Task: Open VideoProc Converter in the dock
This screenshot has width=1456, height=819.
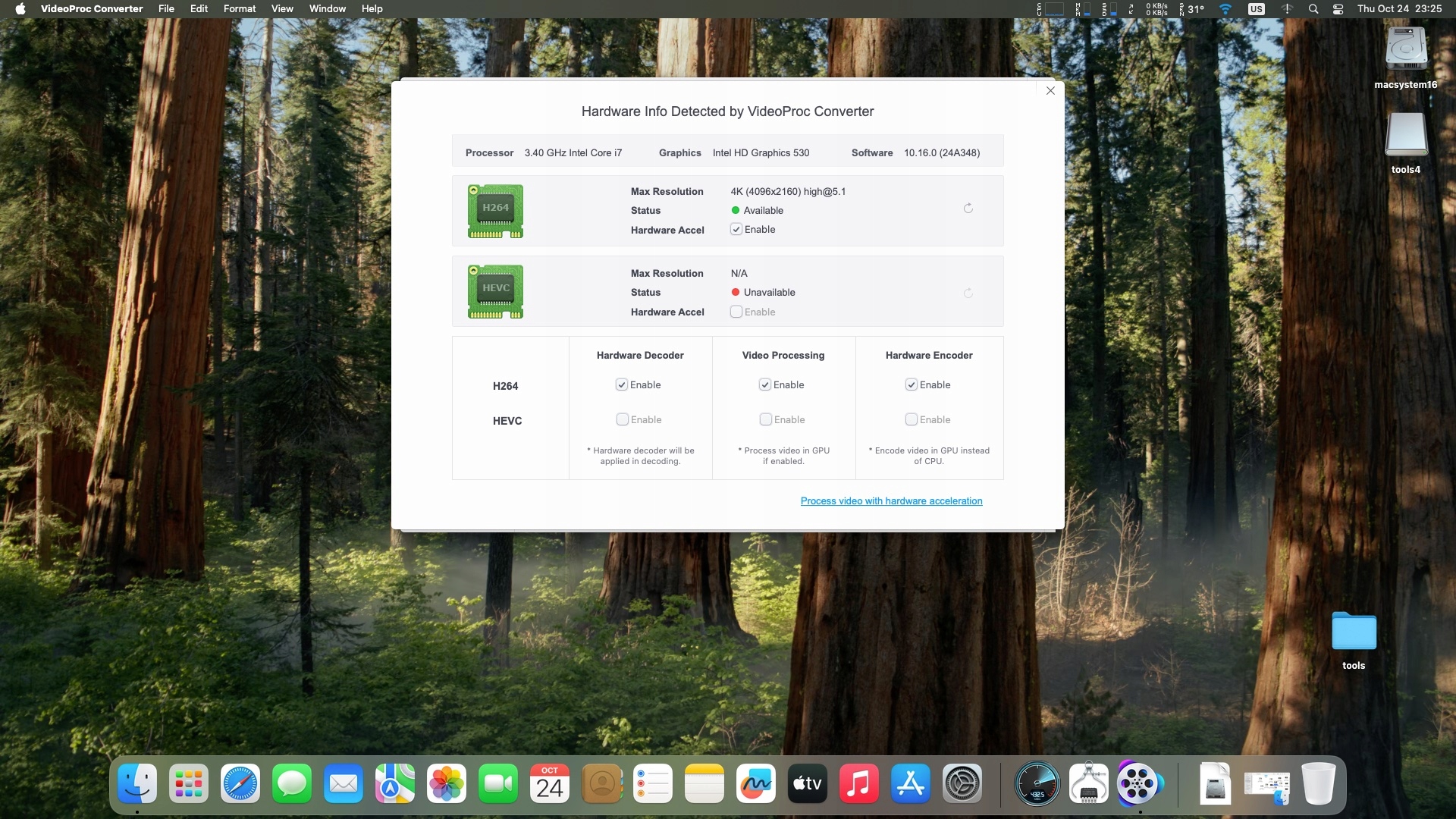Action: [1139, 784]
